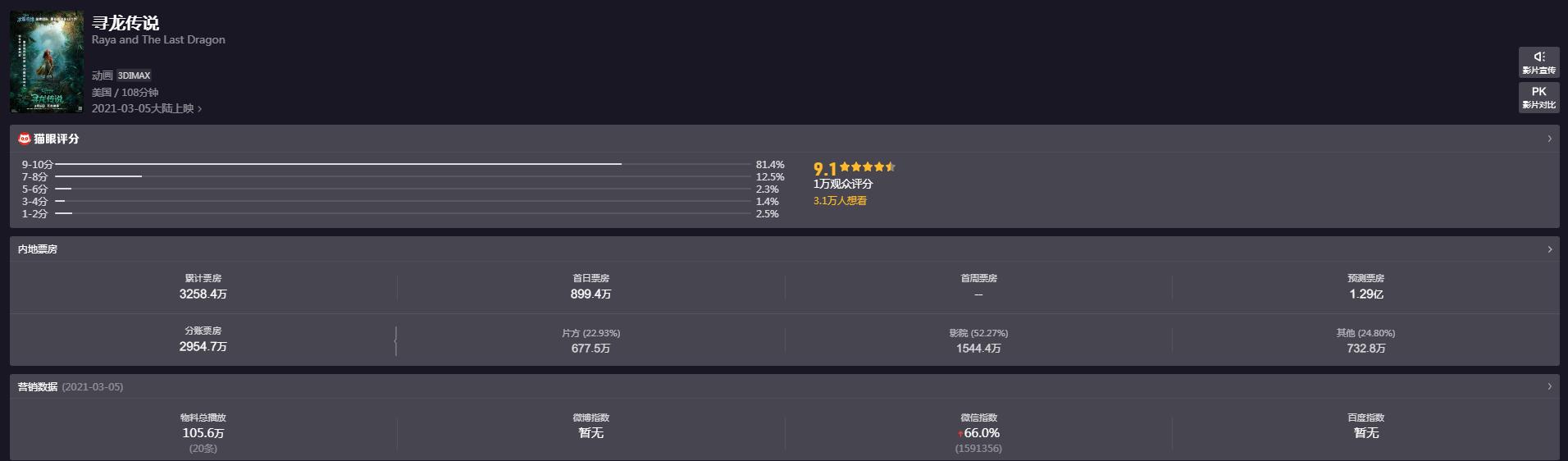
Task: Click the Maoyan cat logo icon
Action: (x=25, y=139)
